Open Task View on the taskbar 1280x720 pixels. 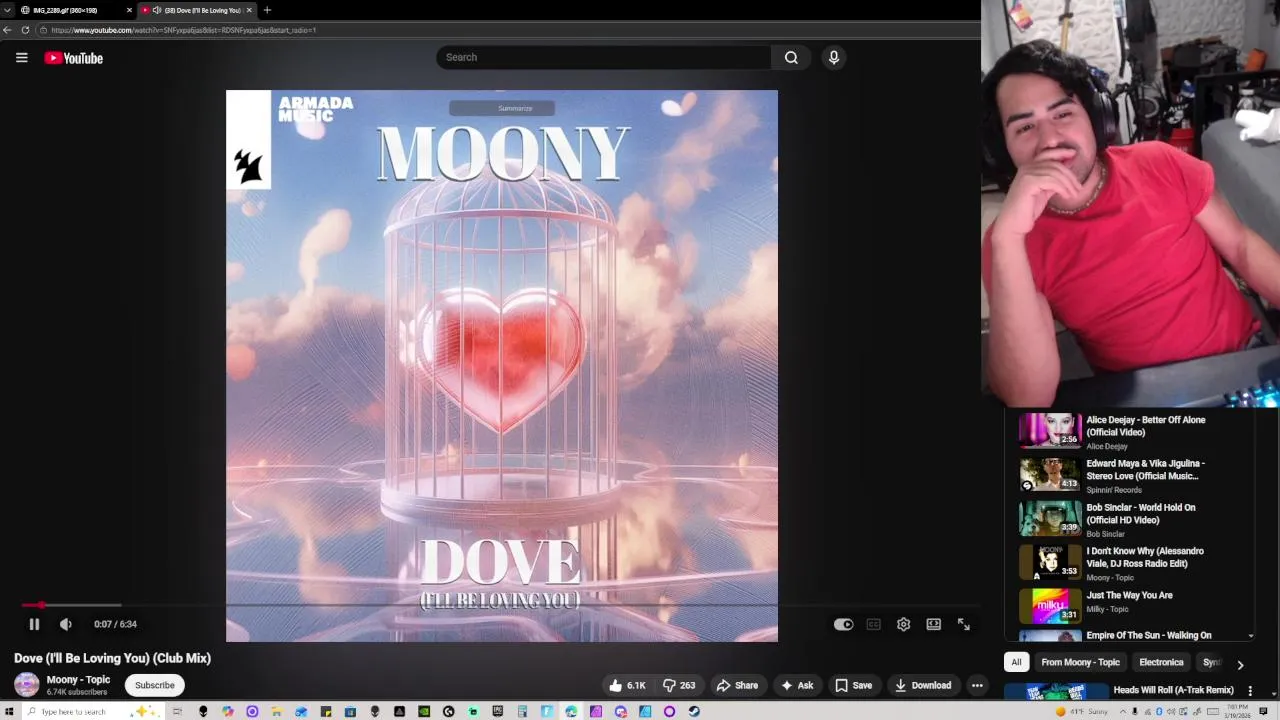[178, 712]
